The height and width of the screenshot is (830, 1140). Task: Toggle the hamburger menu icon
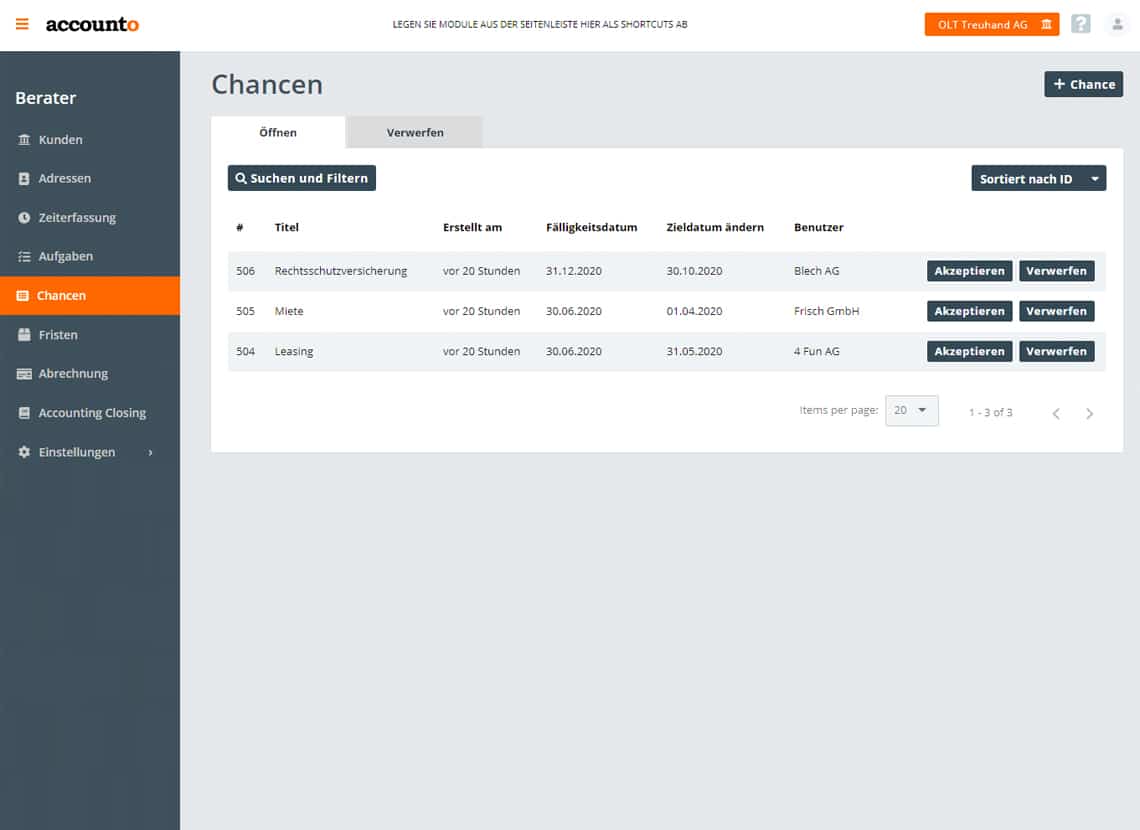coord(22,24)
